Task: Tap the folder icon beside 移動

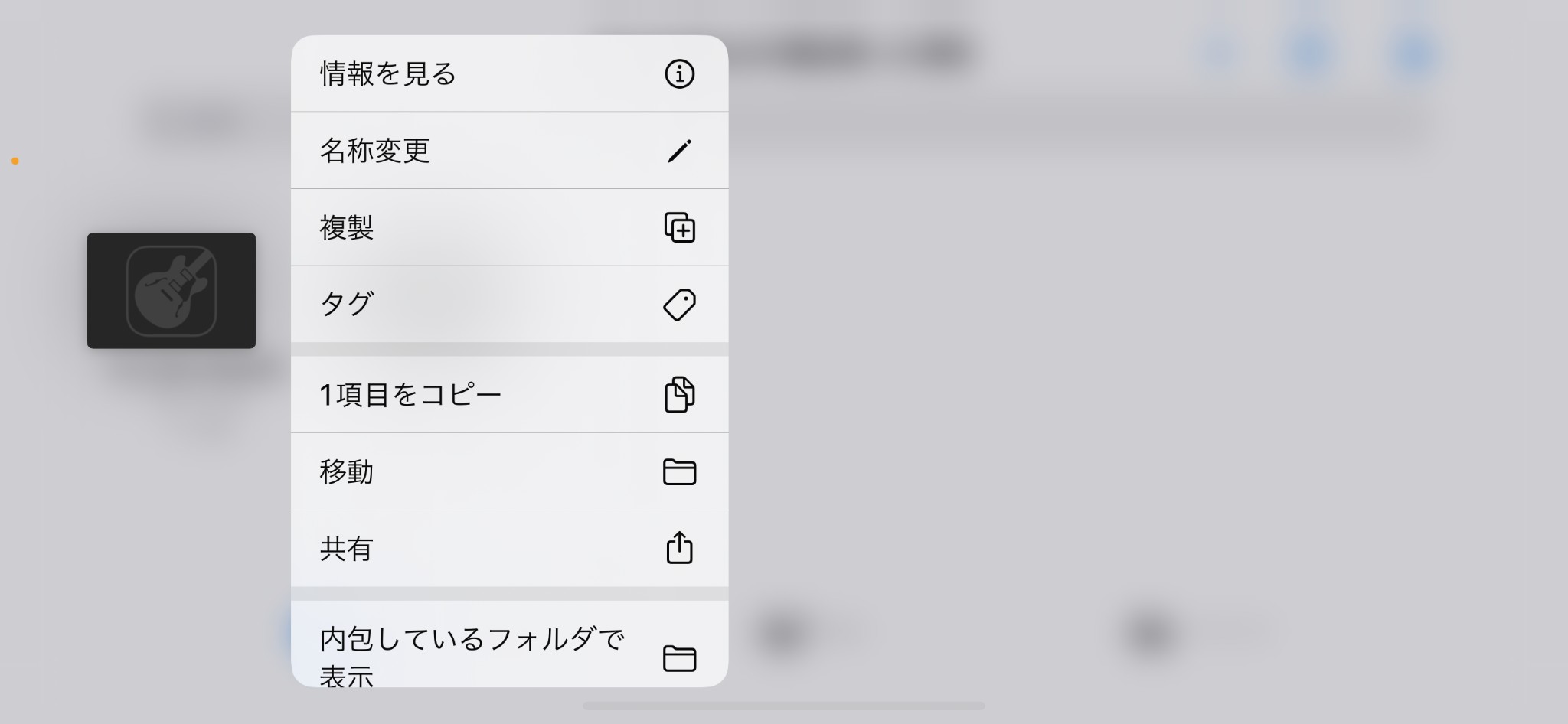Action: pos(679,471)
